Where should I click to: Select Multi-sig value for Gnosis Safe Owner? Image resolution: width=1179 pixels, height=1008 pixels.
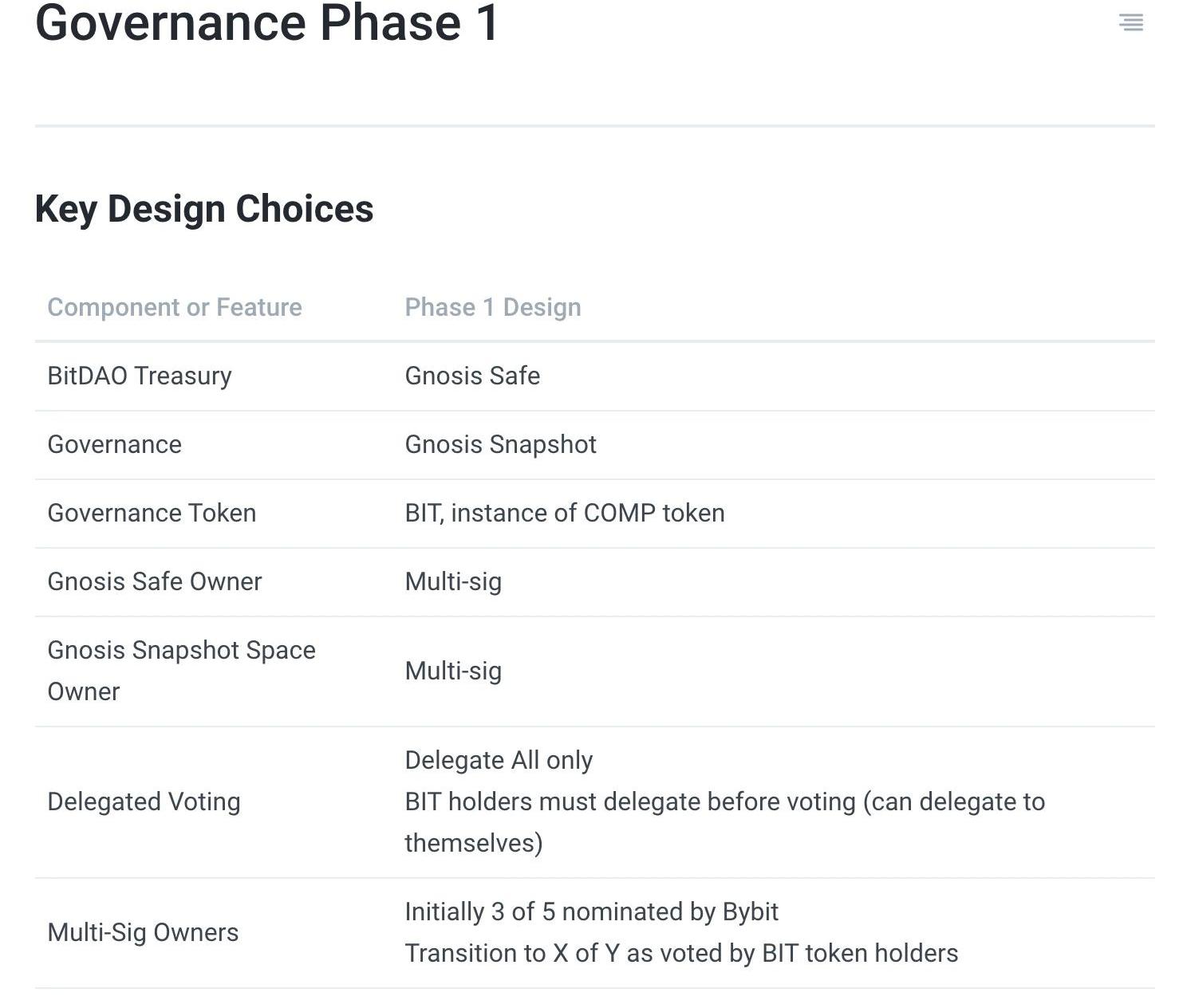tap(453, 581)
